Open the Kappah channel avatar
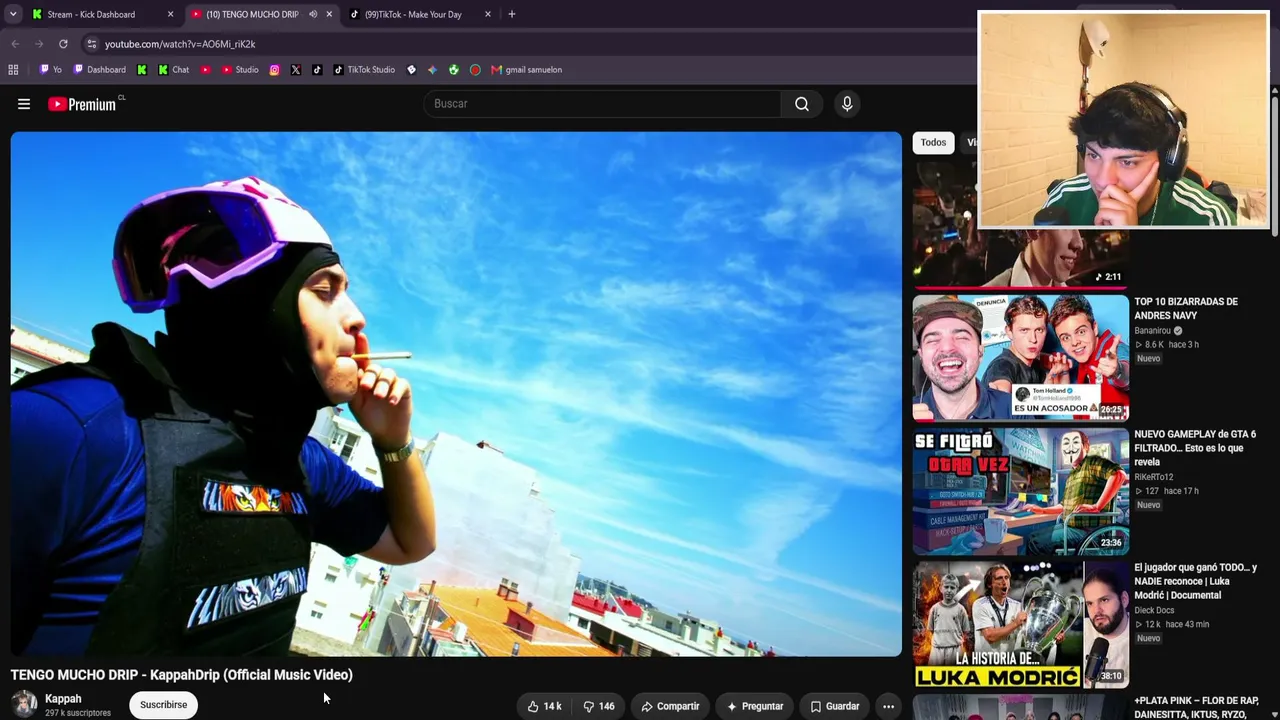 [24, 704]
